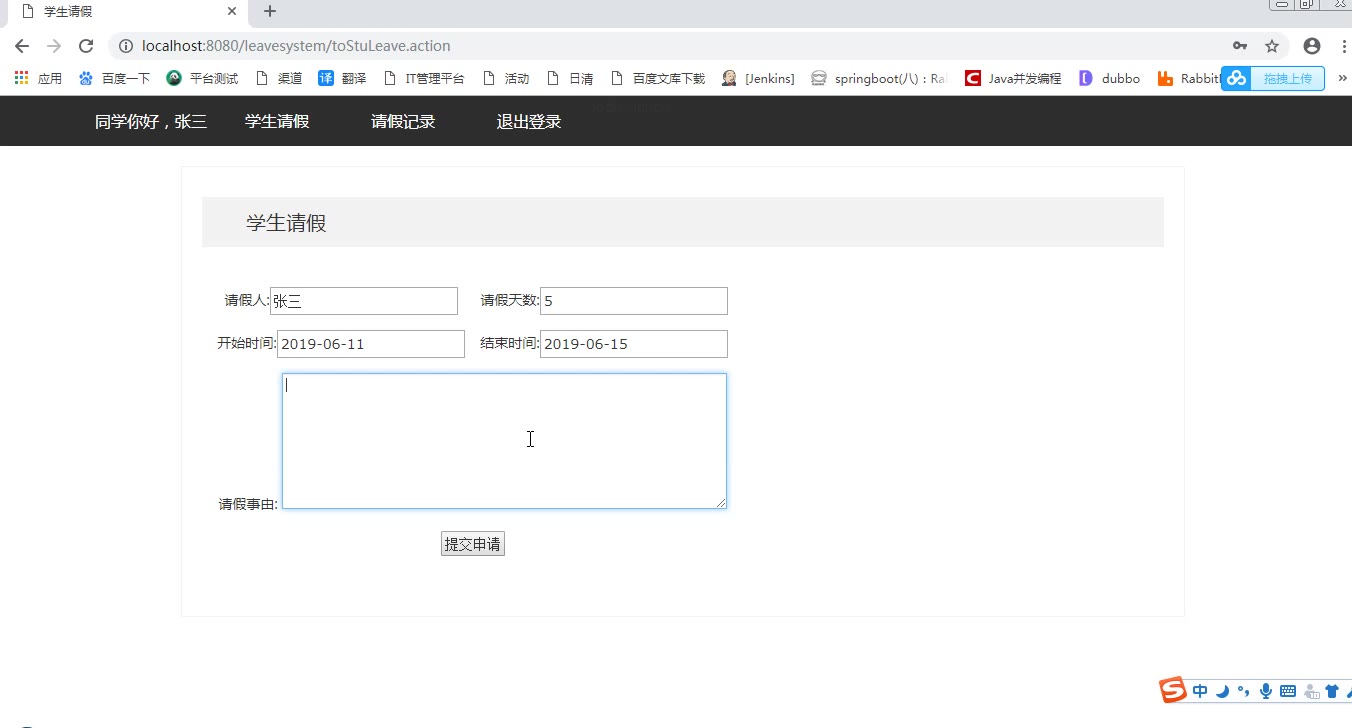The width and height of the screenshot is (1352, 728).
Task: Close the 学生请假 browser tab
Action: (232, 12)
